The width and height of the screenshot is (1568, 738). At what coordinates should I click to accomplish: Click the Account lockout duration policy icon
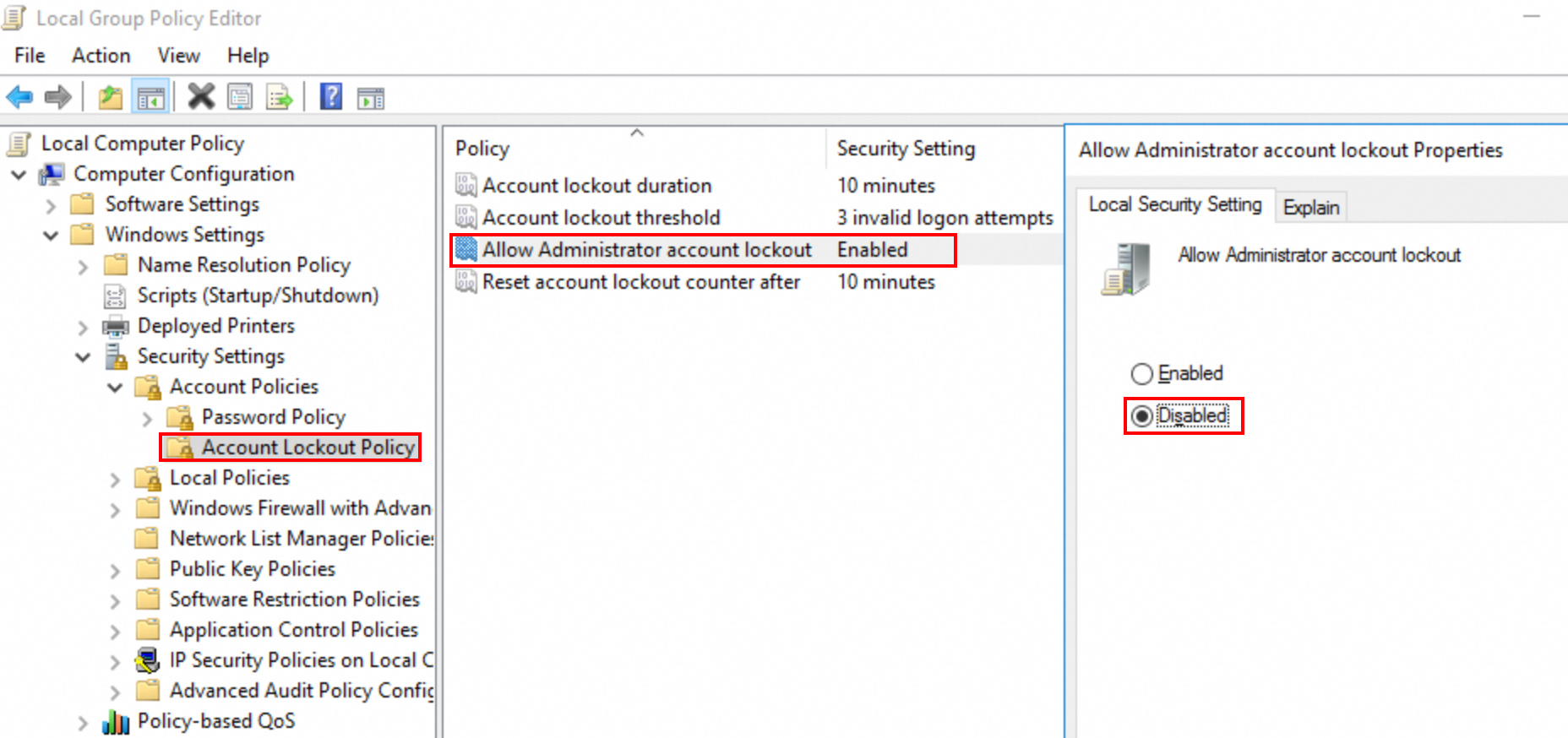466,185
